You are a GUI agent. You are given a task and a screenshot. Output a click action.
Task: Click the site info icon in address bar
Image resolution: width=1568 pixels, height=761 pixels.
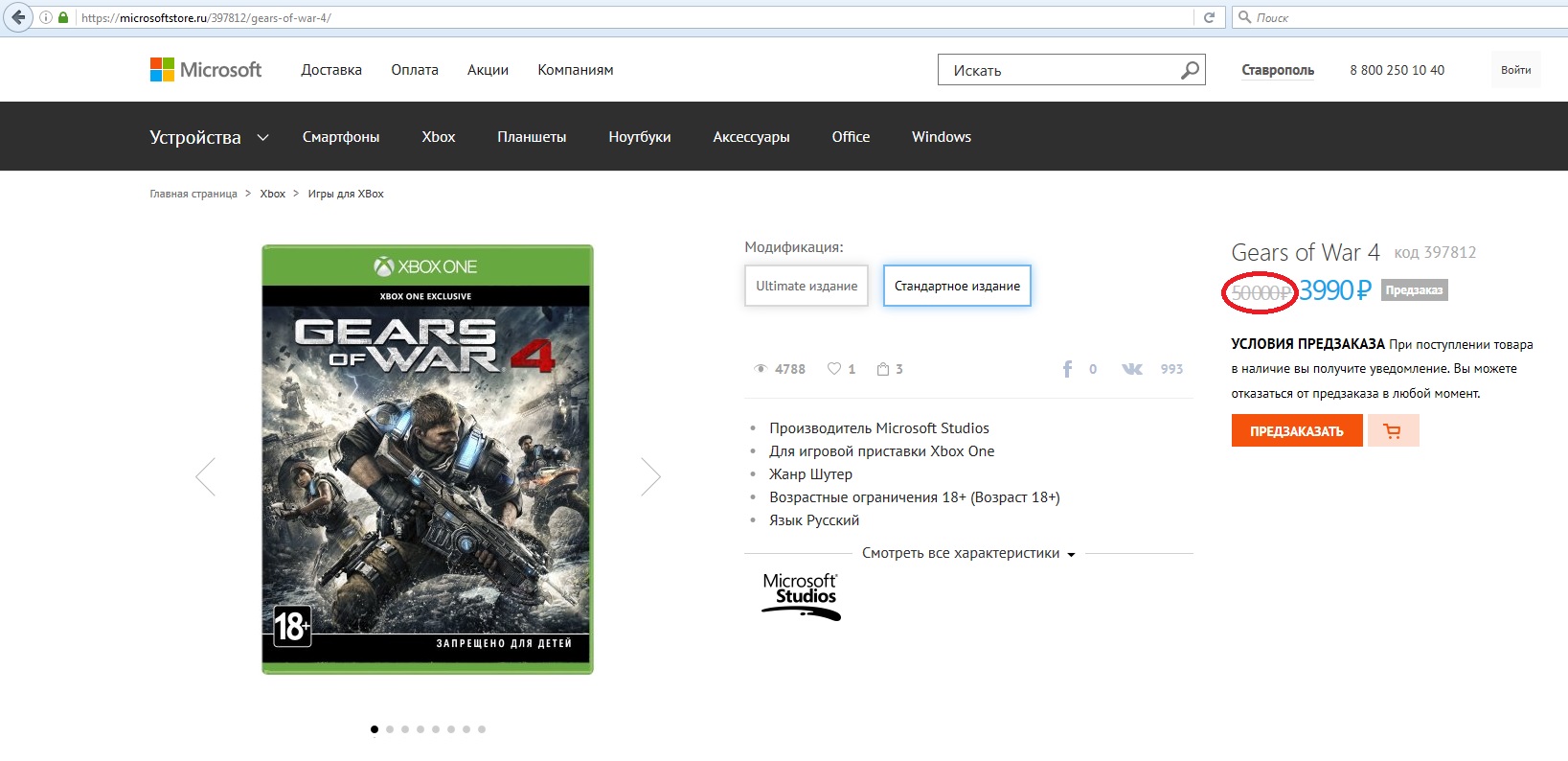[x=46, y=17]
